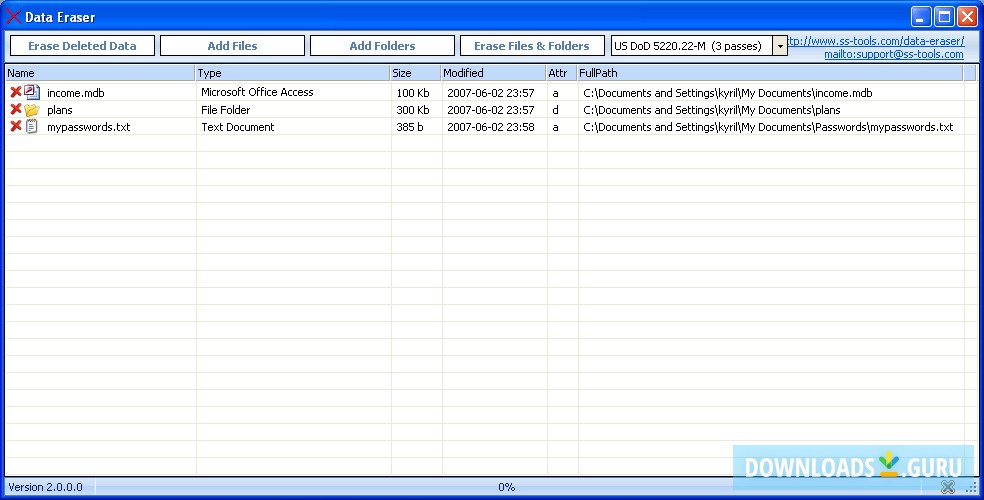Click the Access database icon for income.mdb
The width and height of the screenshot is (984, 500).
pyautogui.click(x=32, y=92)
